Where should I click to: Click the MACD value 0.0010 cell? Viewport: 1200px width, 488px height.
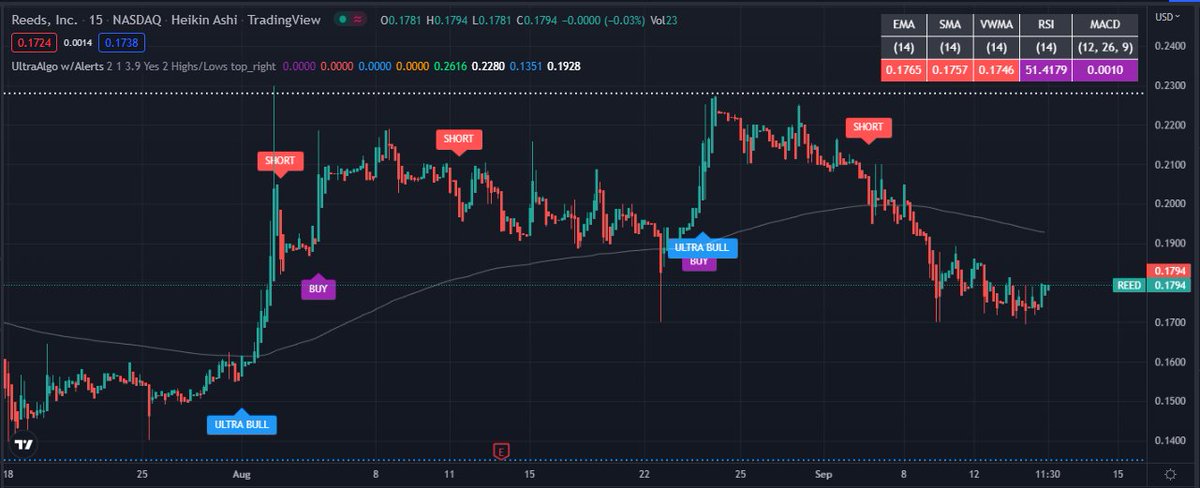click(x=1105, y=70)
